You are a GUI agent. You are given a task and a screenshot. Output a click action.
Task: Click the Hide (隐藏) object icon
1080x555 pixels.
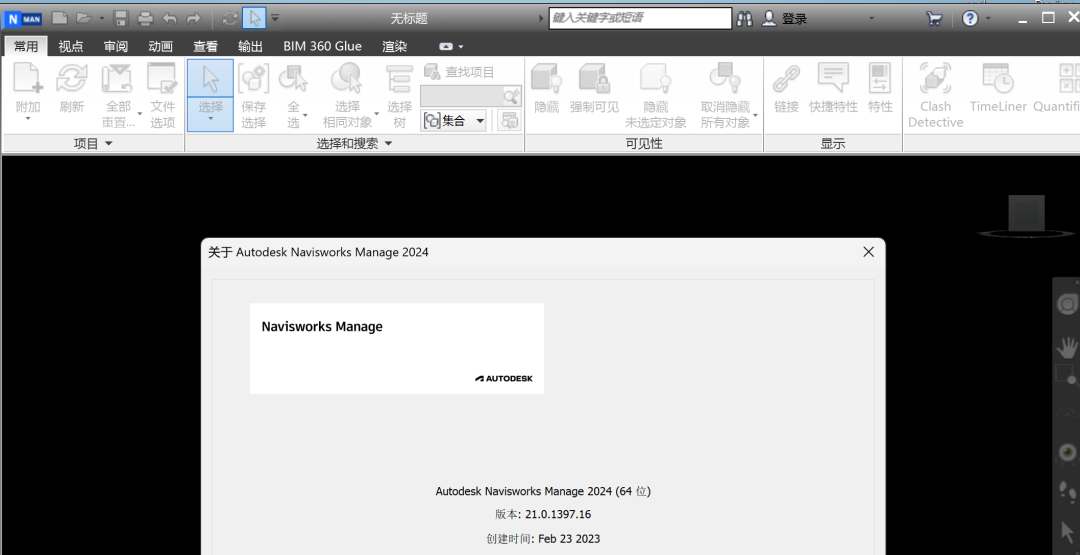[x=546, y=80]
